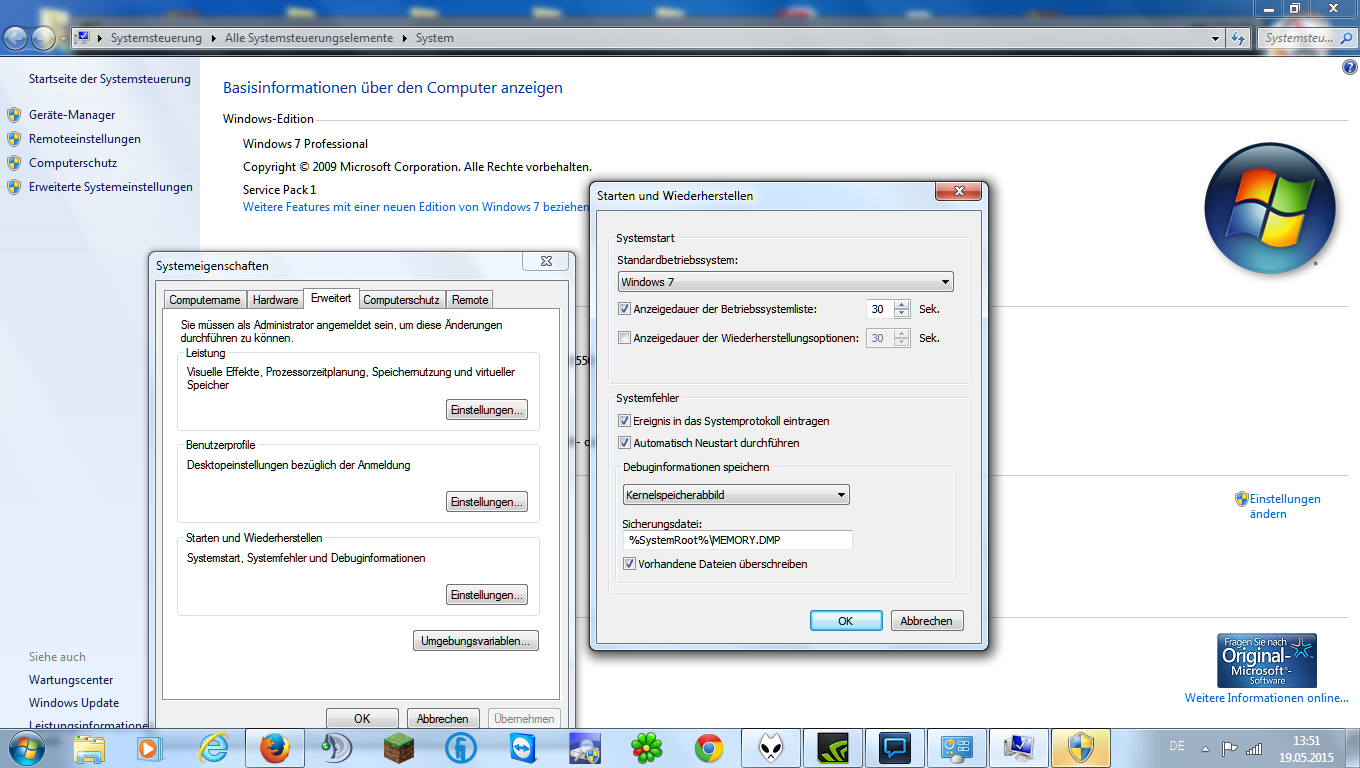Click OK in Starten und Wiederherstellen
This screenshot has height=768, width=1360.
tap(846, 621)
